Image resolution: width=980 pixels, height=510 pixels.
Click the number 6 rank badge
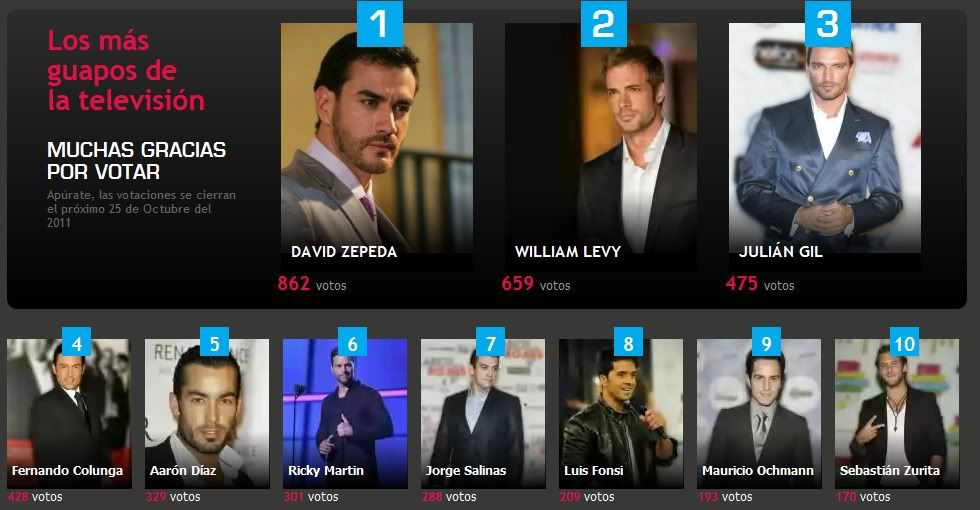click(x=352, y=341)
